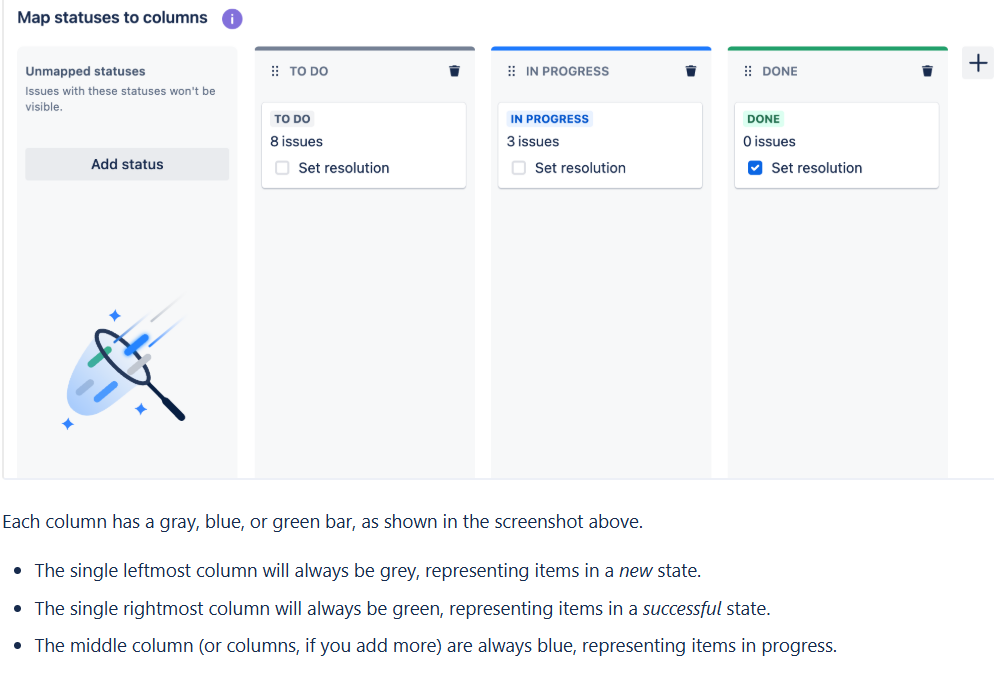This screenshot has height=673, width=994.
Task: Click the DONE status badge
Action: (x=763, y=118)
